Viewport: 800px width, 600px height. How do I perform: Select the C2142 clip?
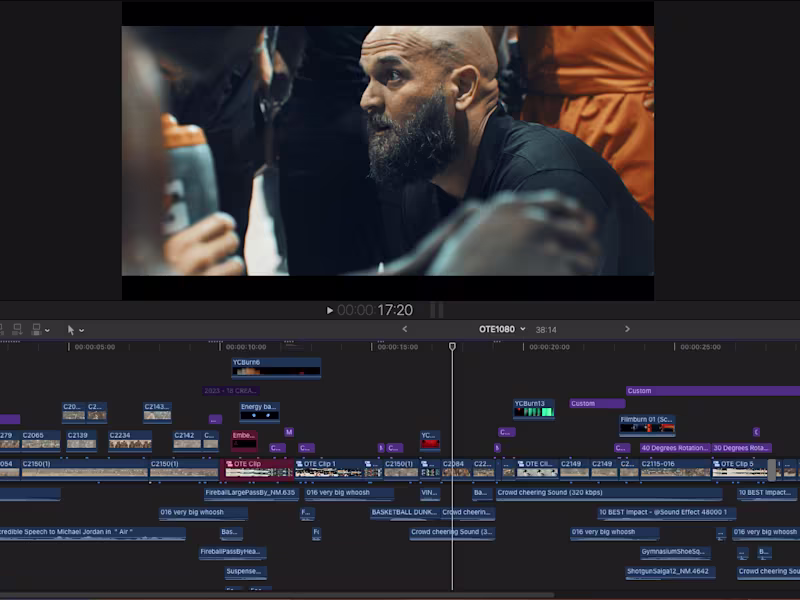[x=187, y=441]
